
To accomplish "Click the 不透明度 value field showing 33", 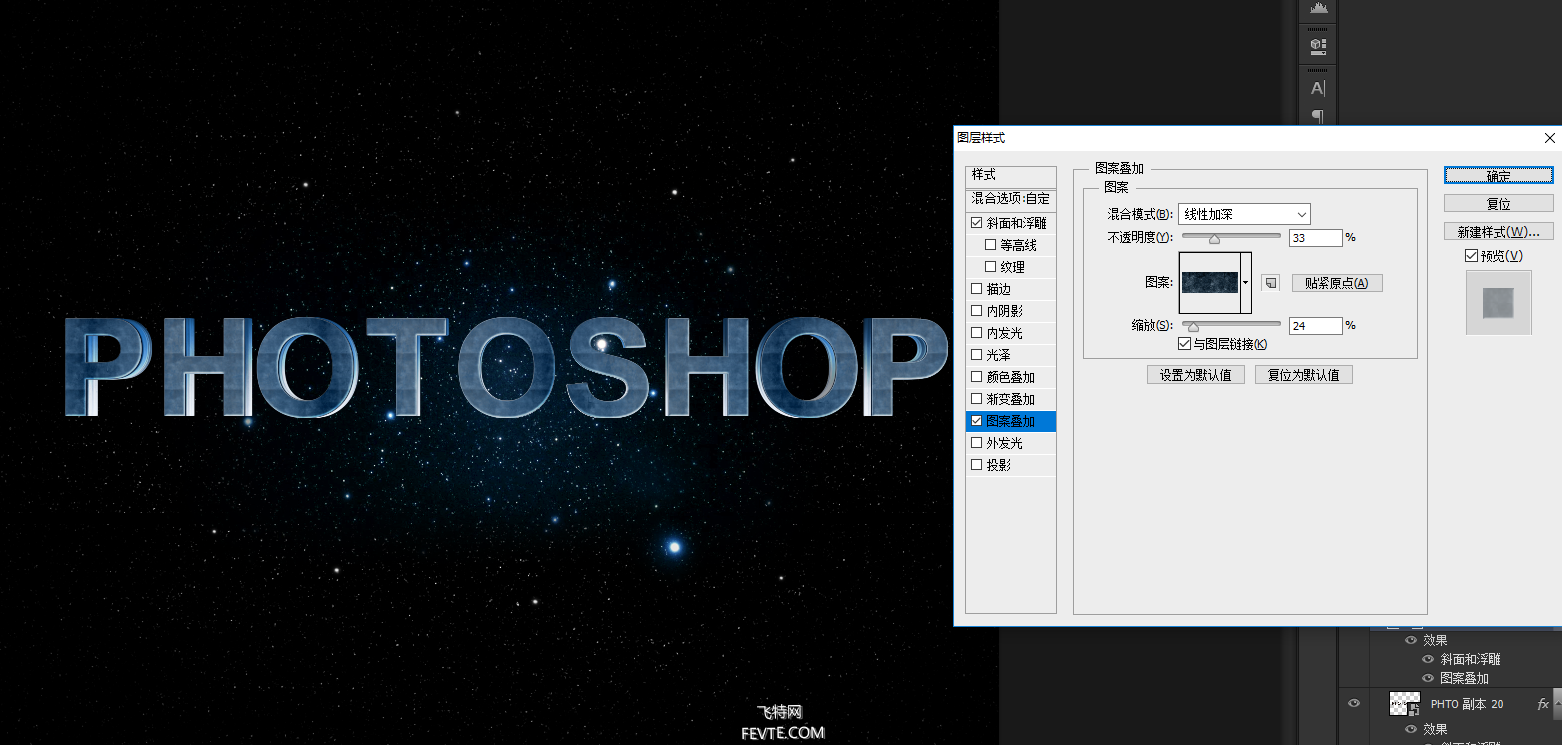I will tap(1316, 238).
